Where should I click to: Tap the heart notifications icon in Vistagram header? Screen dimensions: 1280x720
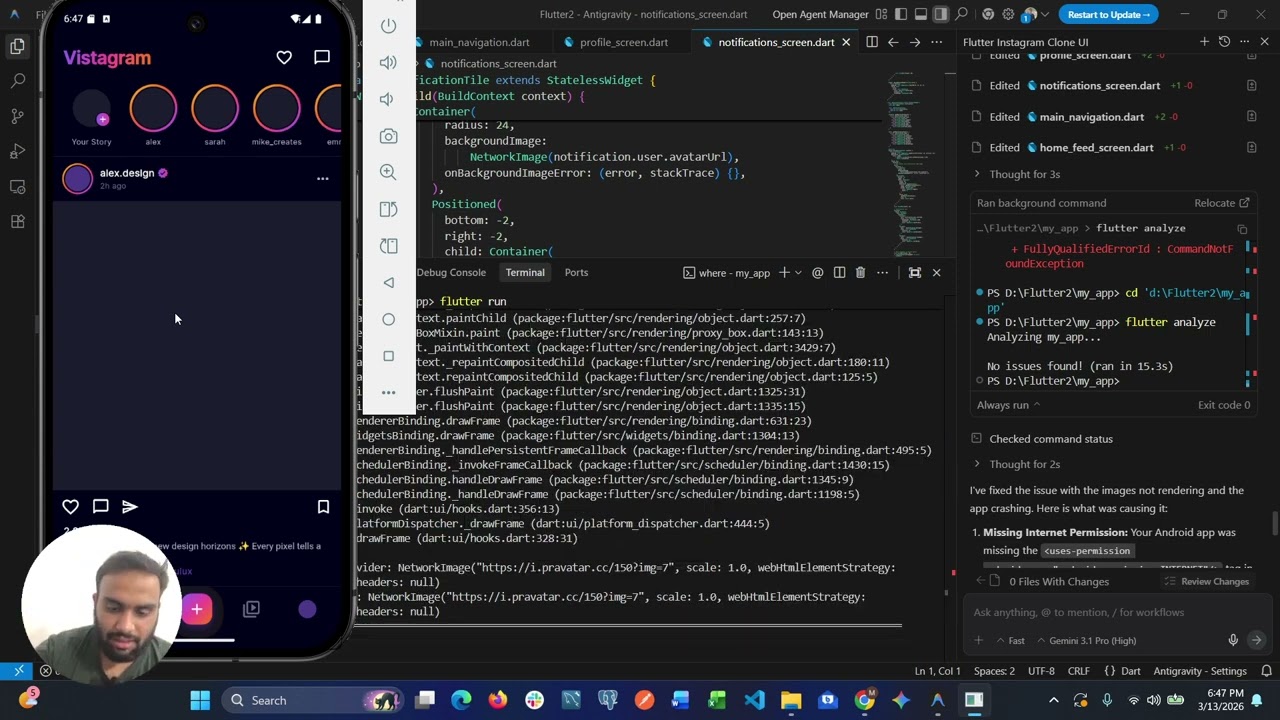click(284, 58)
